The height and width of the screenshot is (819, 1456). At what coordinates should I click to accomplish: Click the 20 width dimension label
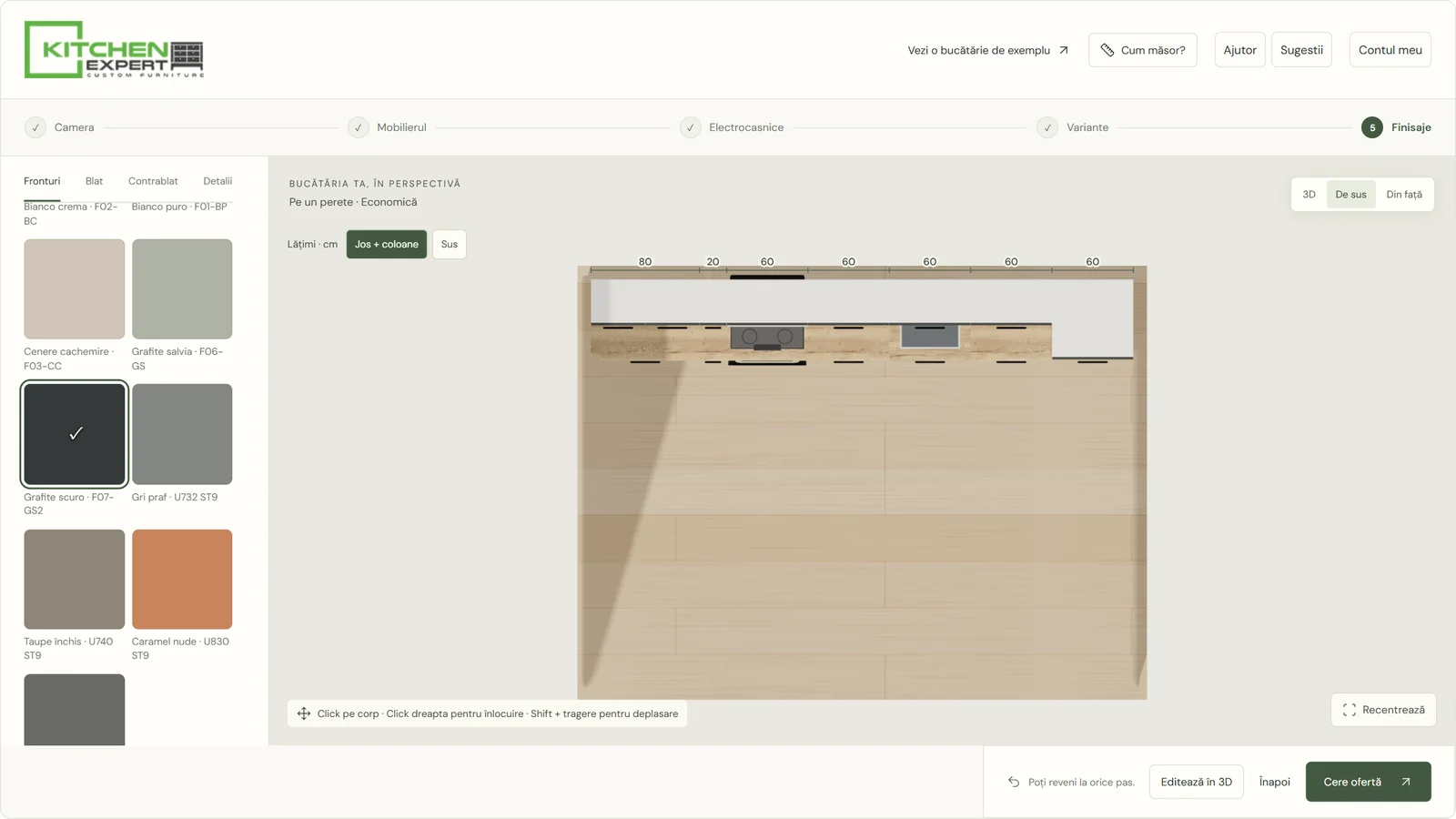pos(713,261)
